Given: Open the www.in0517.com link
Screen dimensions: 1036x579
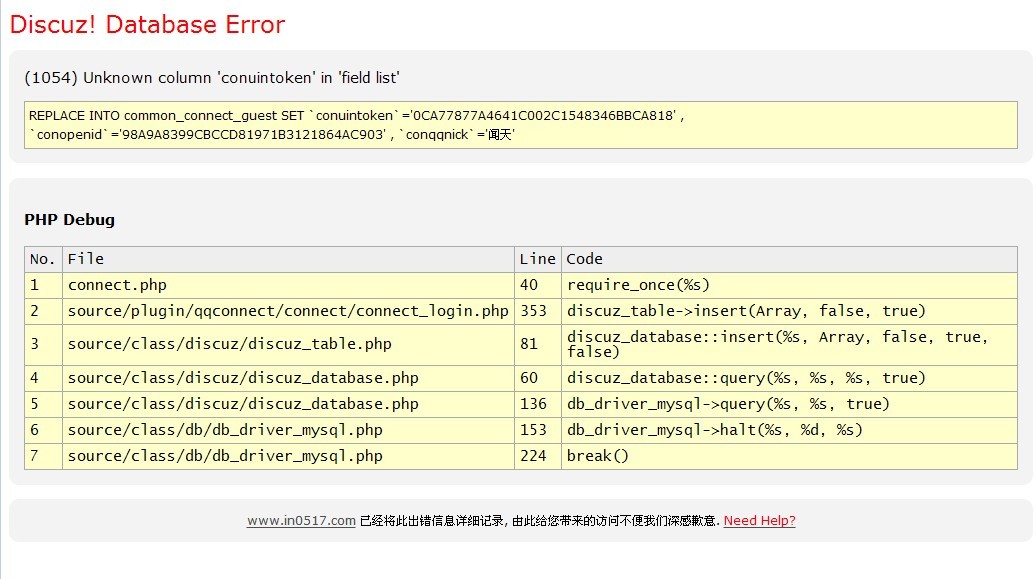Looking at the screenshot, I should point(301,521).
